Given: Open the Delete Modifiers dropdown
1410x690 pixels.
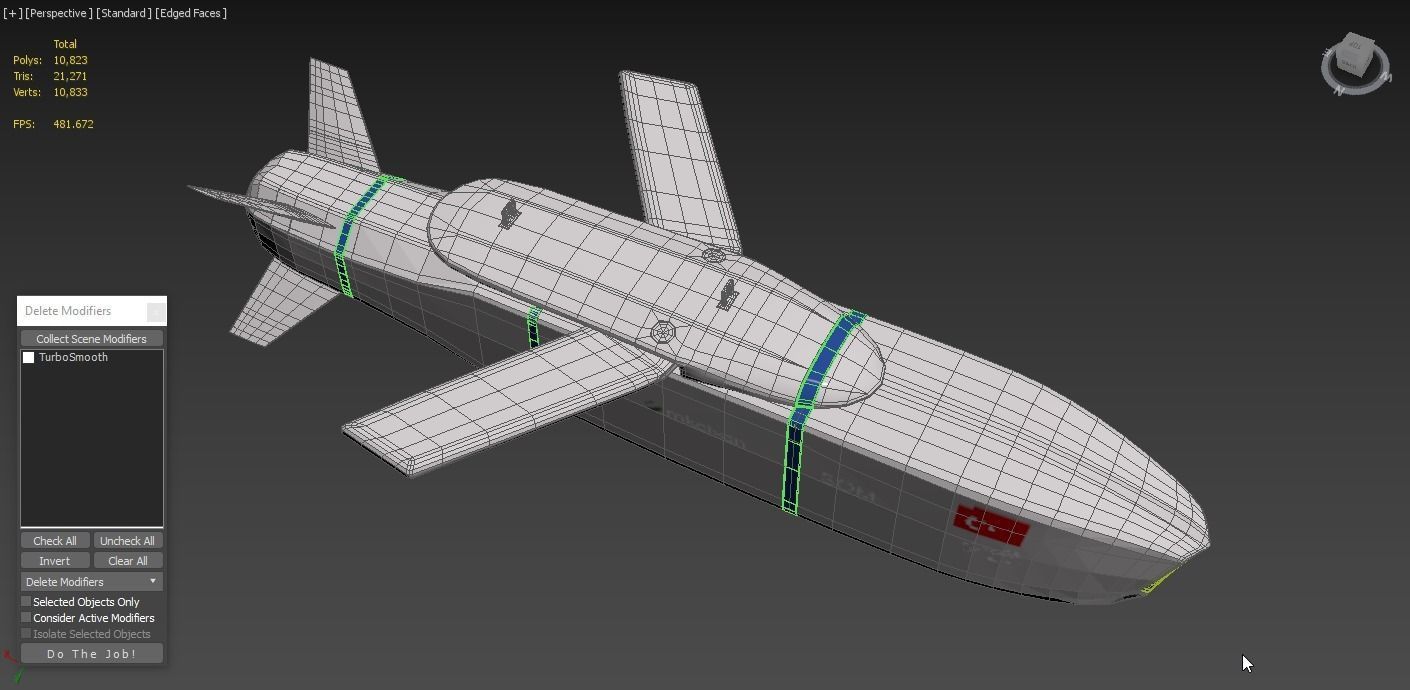Looking at the screenshot, I should (91, 582).
